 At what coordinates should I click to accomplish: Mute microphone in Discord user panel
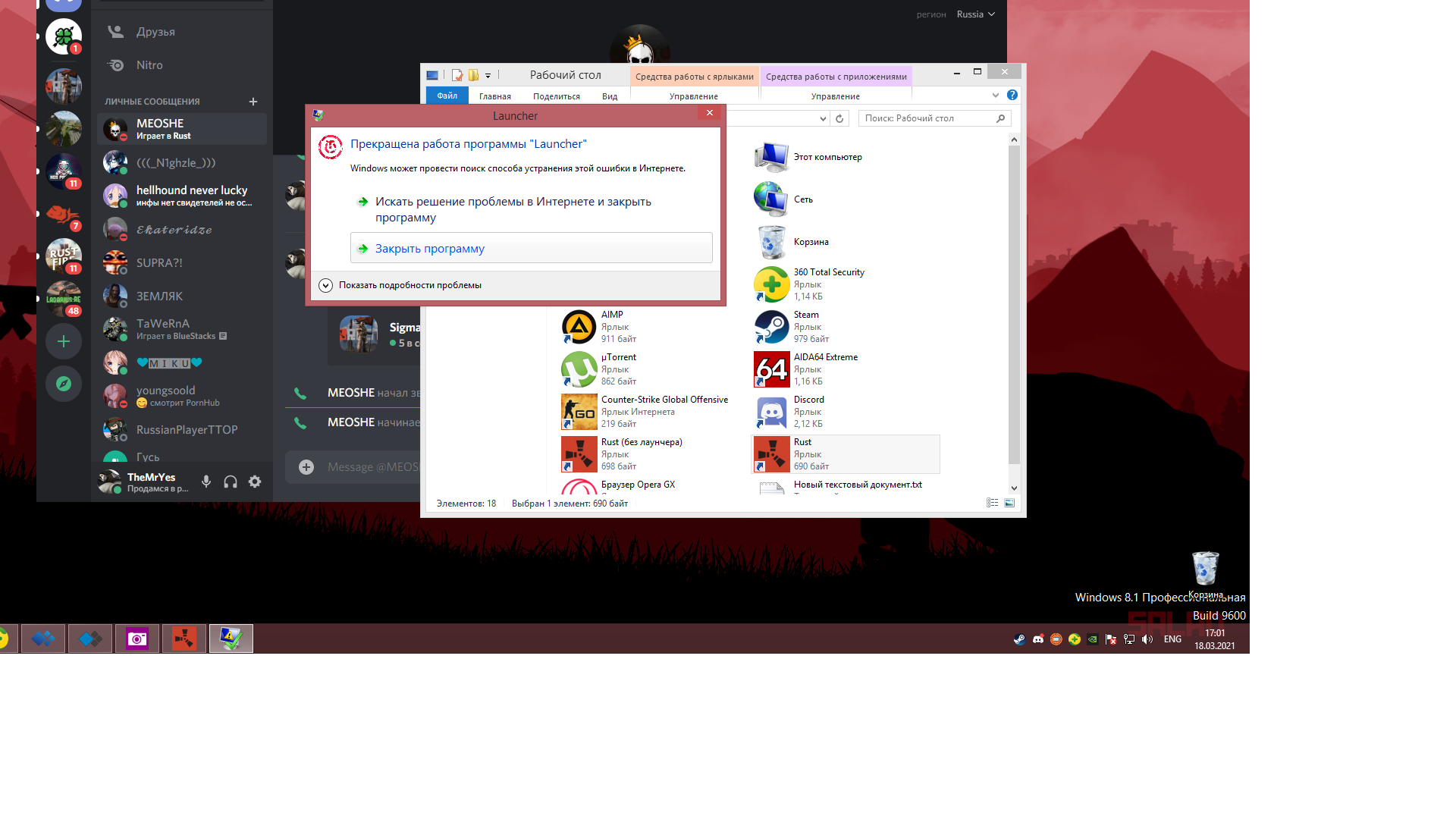(206, 482)
